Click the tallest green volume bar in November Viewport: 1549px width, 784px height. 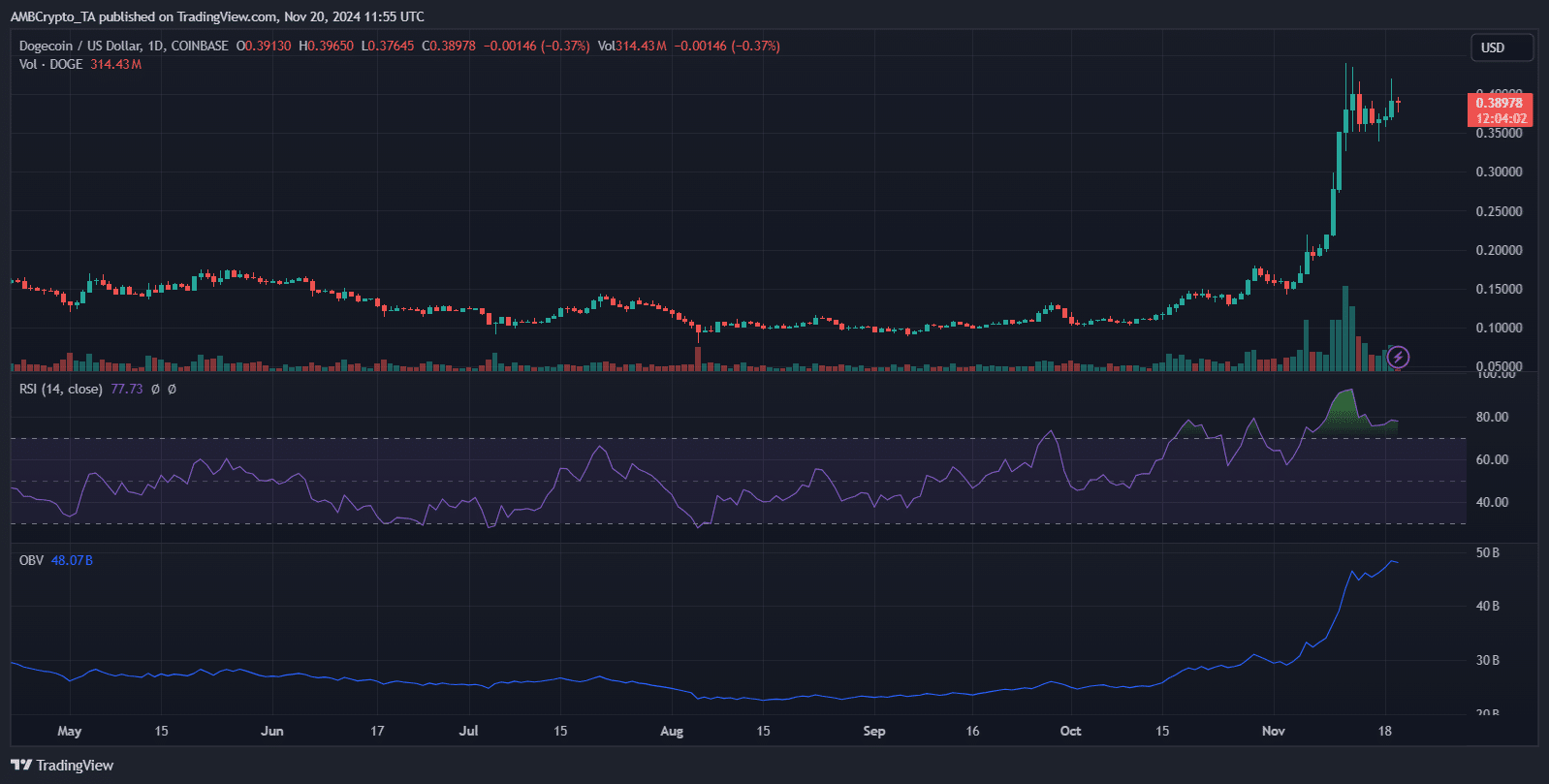pos(1344,329)
